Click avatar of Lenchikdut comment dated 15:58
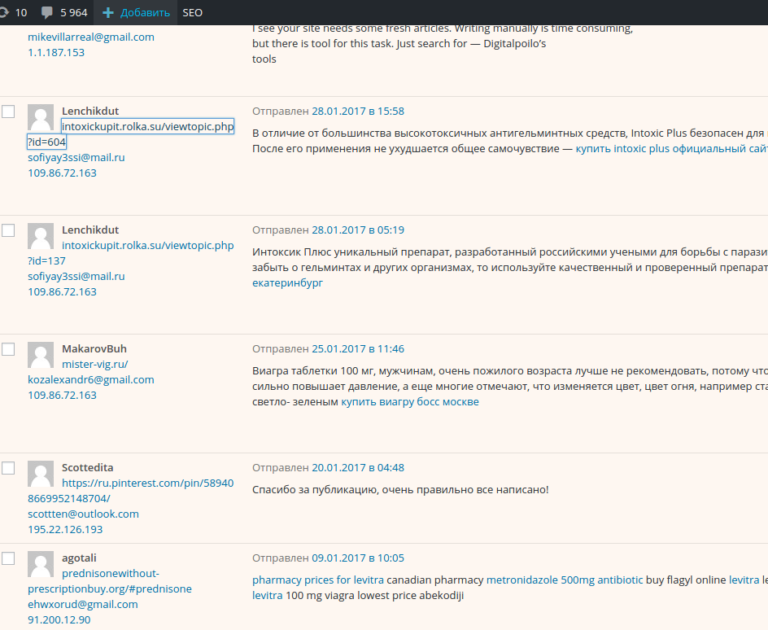768x630 pixels. (41, 117)
